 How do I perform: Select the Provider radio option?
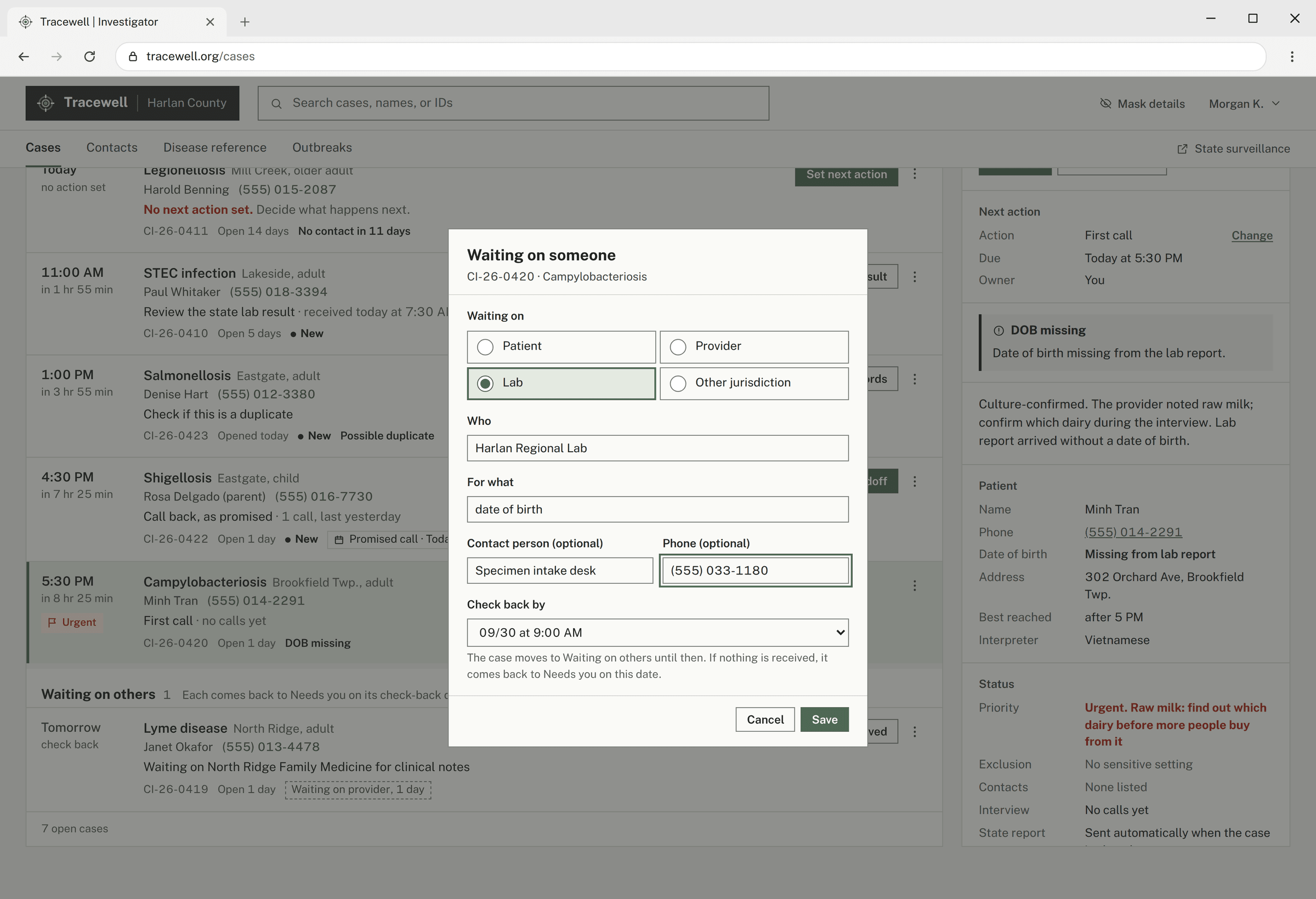coord(754,347)
